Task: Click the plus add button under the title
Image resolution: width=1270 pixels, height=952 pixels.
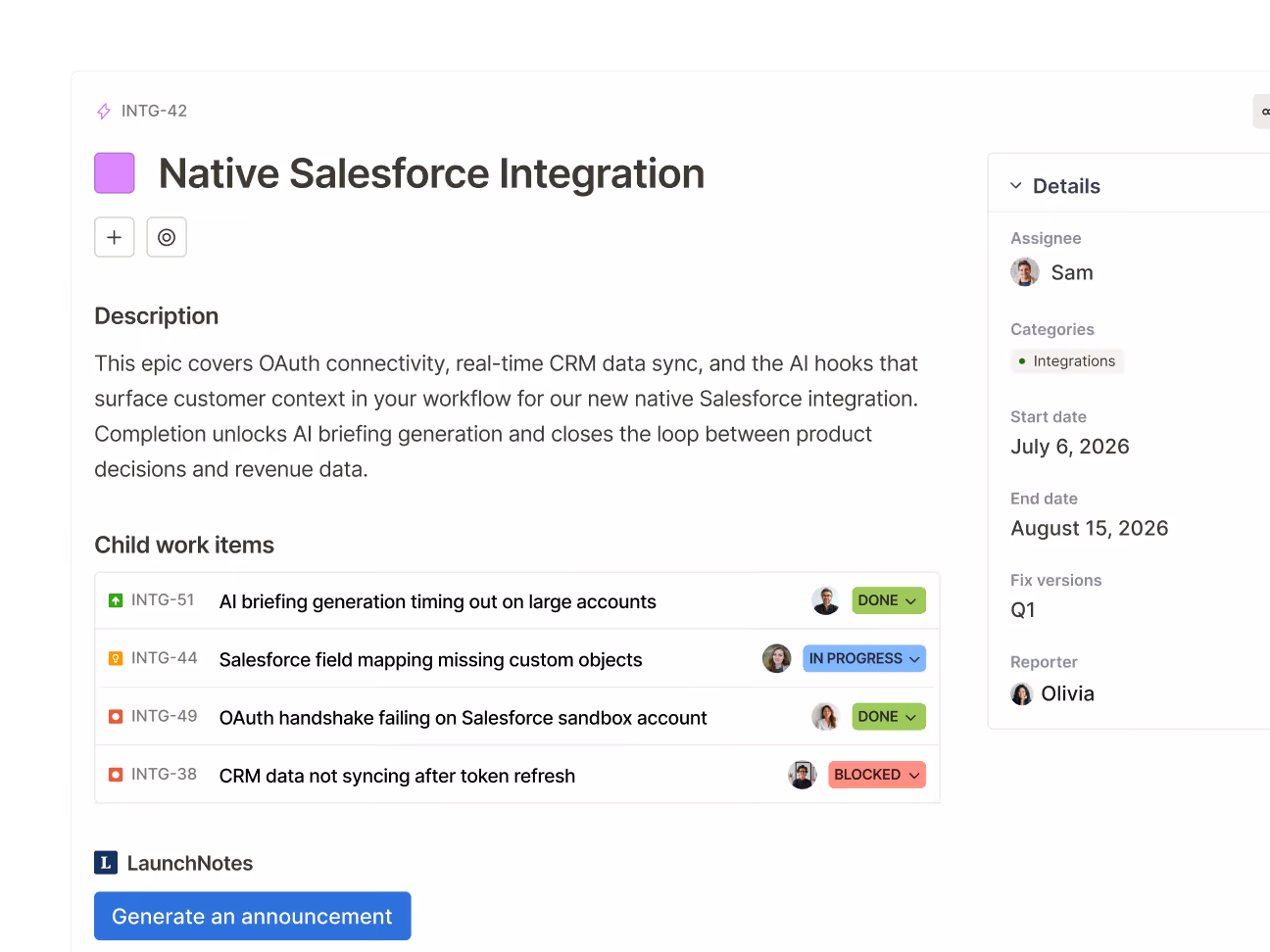Action: pyautogui.click(x=115, y=237)
